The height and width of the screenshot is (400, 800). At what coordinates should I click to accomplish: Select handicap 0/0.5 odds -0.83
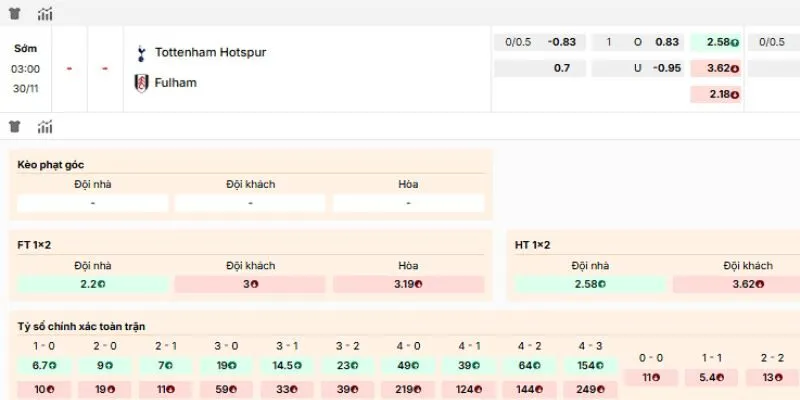coord(540,42)
